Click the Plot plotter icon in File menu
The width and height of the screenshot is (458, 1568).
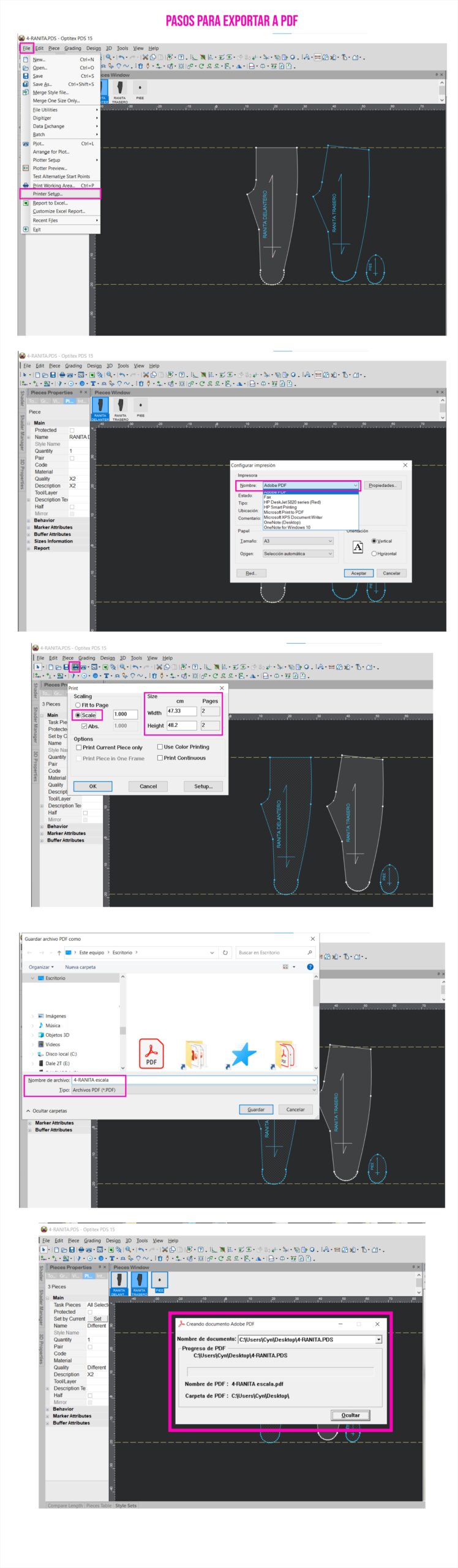tap(25, 143)
